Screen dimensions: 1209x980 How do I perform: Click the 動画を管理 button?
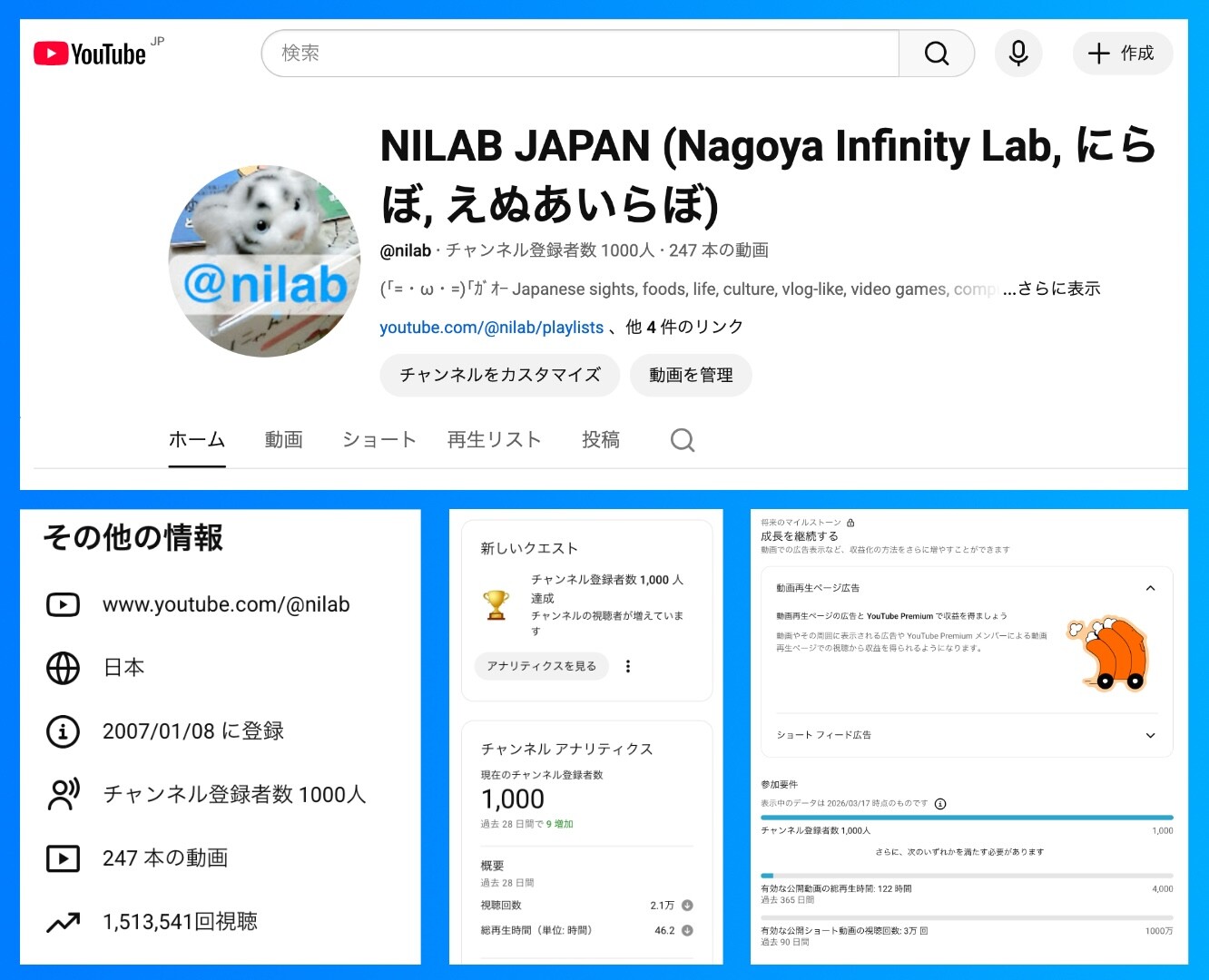click(x=691, y=375)
